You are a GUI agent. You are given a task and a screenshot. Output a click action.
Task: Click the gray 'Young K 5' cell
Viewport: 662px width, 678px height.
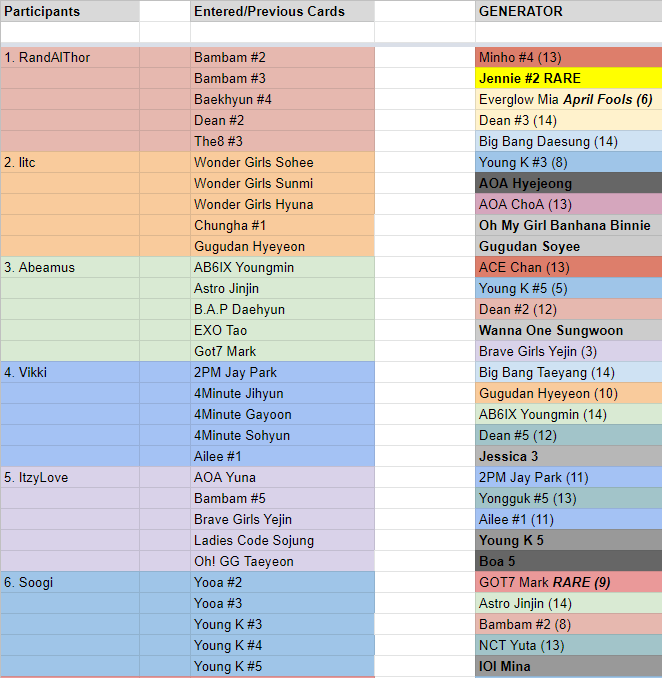click(x=569, y=540)
